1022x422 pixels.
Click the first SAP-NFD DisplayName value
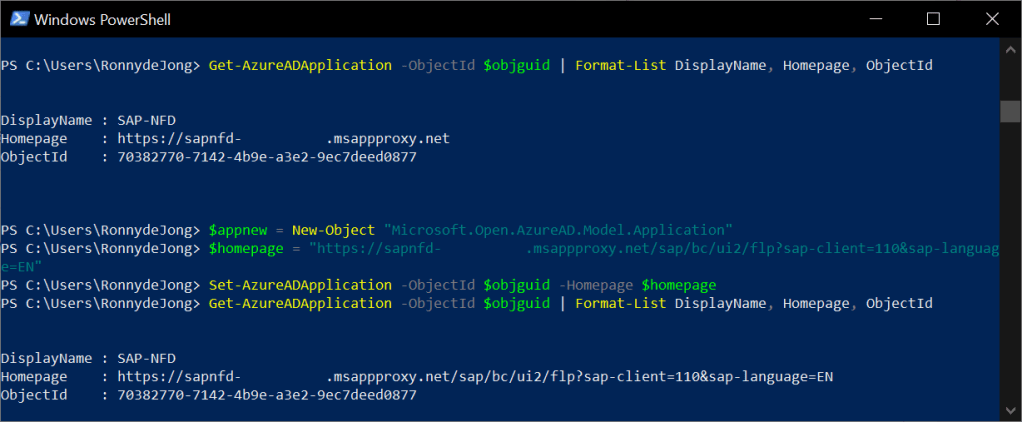tap(146, 120)
